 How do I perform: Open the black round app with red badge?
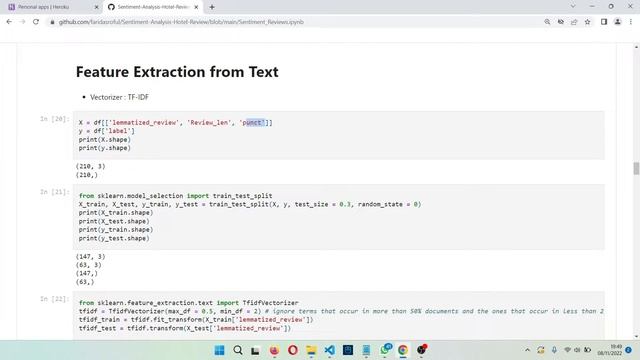[422, 349]
